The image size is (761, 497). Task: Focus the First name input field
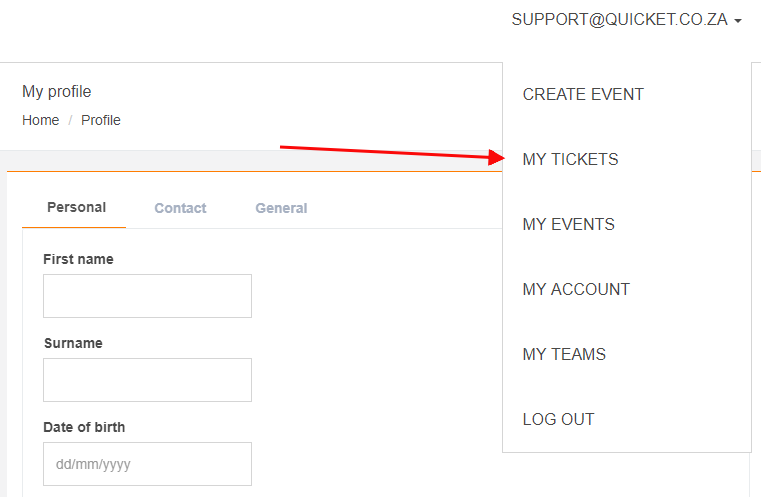click(147, 296)
